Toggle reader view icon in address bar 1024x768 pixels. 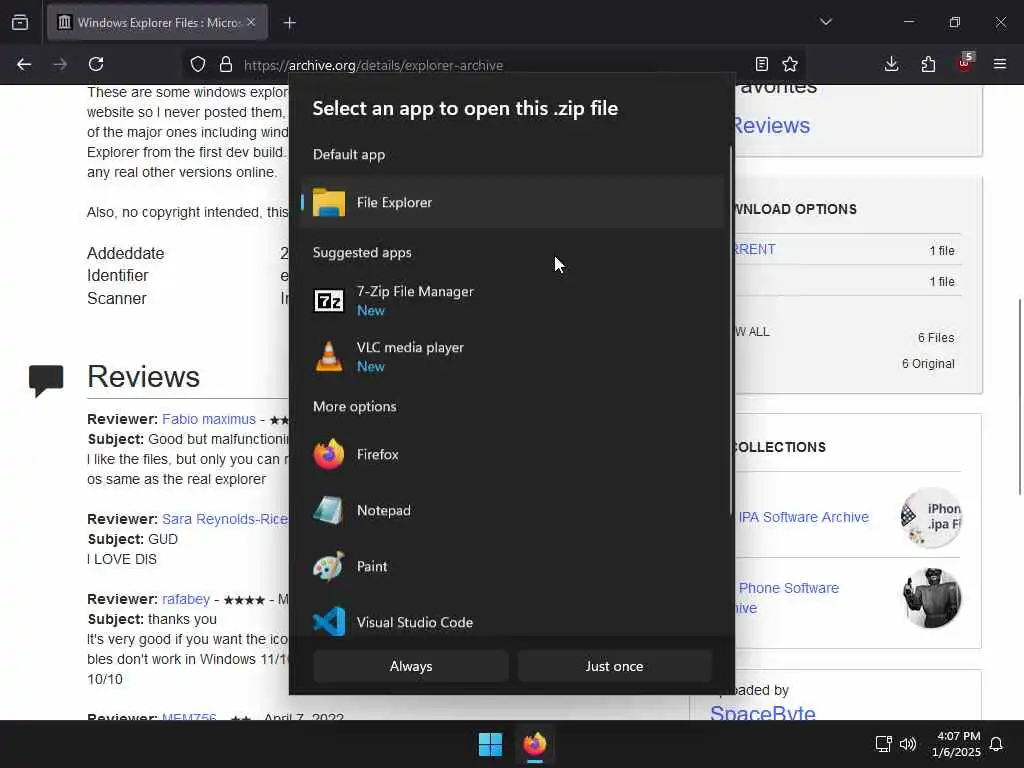pyautogui.click(x=761, y=64)
